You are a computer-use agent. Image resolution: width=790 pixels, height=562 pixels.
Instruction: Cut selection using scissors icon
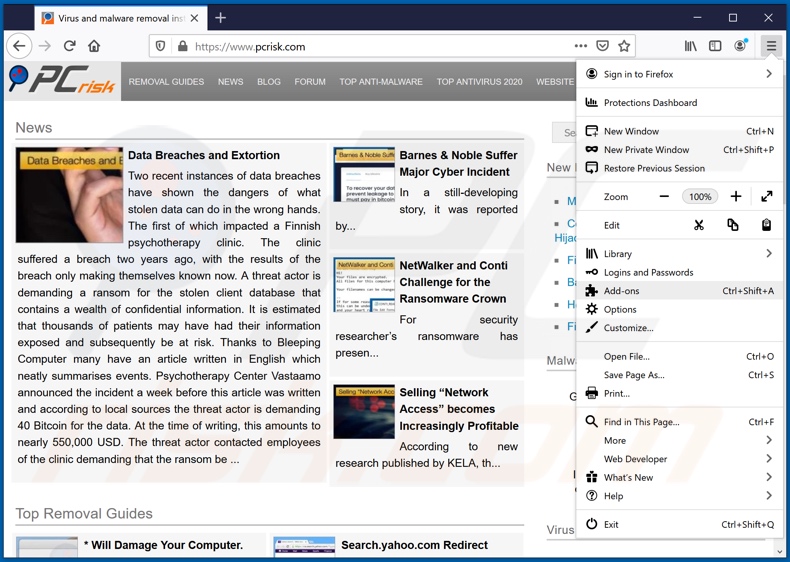click(698, 225)
